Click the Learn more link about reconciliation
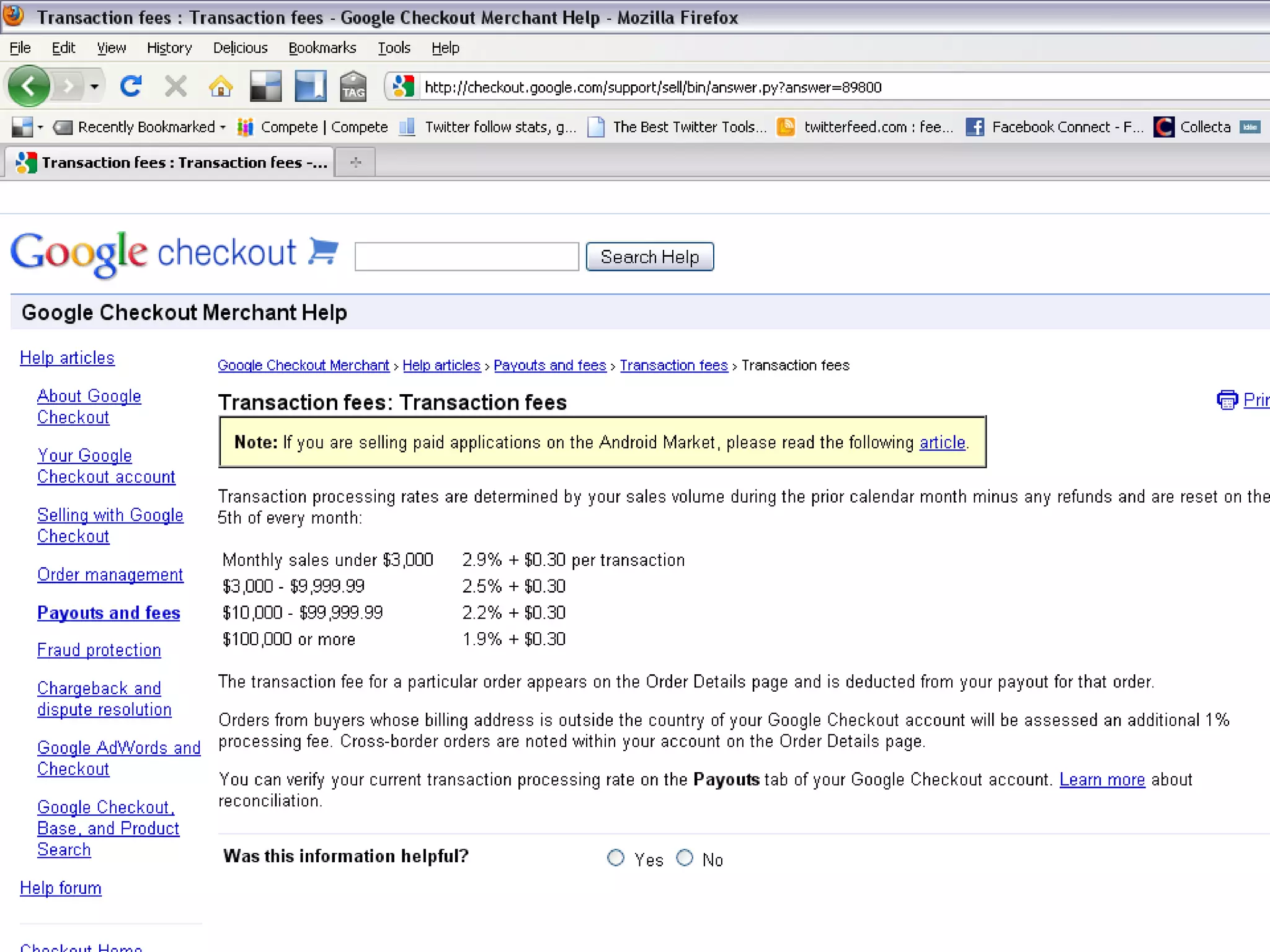Screen dimensions: 1270x952 pos(1102,780)
